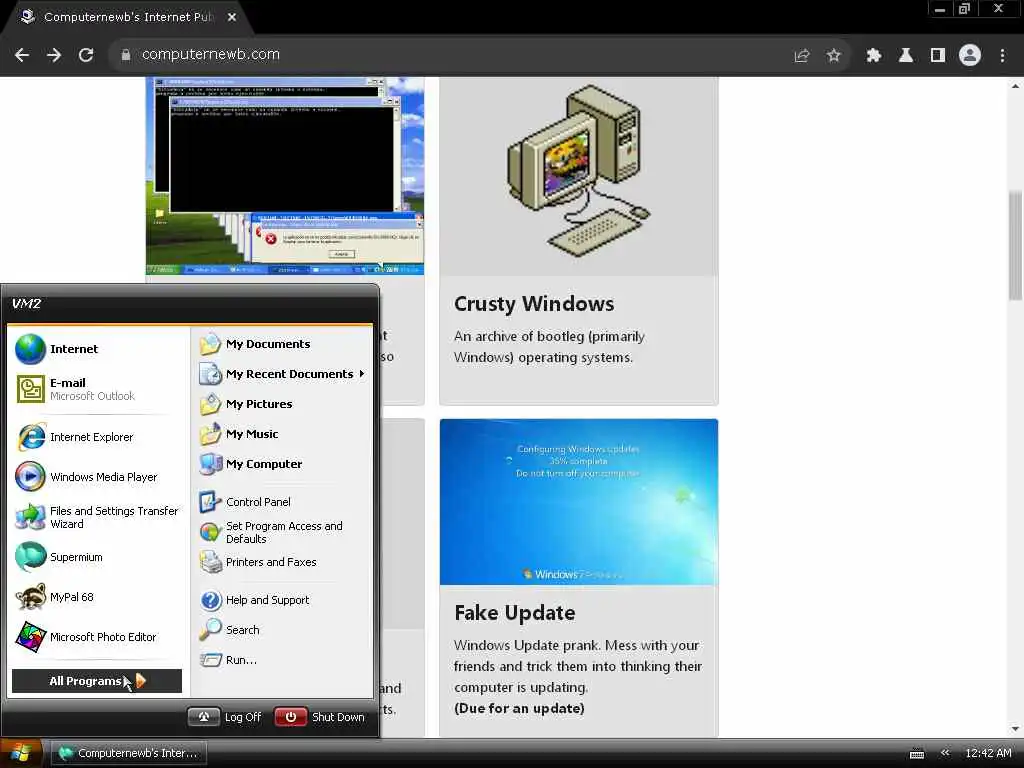Click the Windows XP errors screenshot thumbnail
This screenshot has width=1024, height=768.
click(285, 176)
